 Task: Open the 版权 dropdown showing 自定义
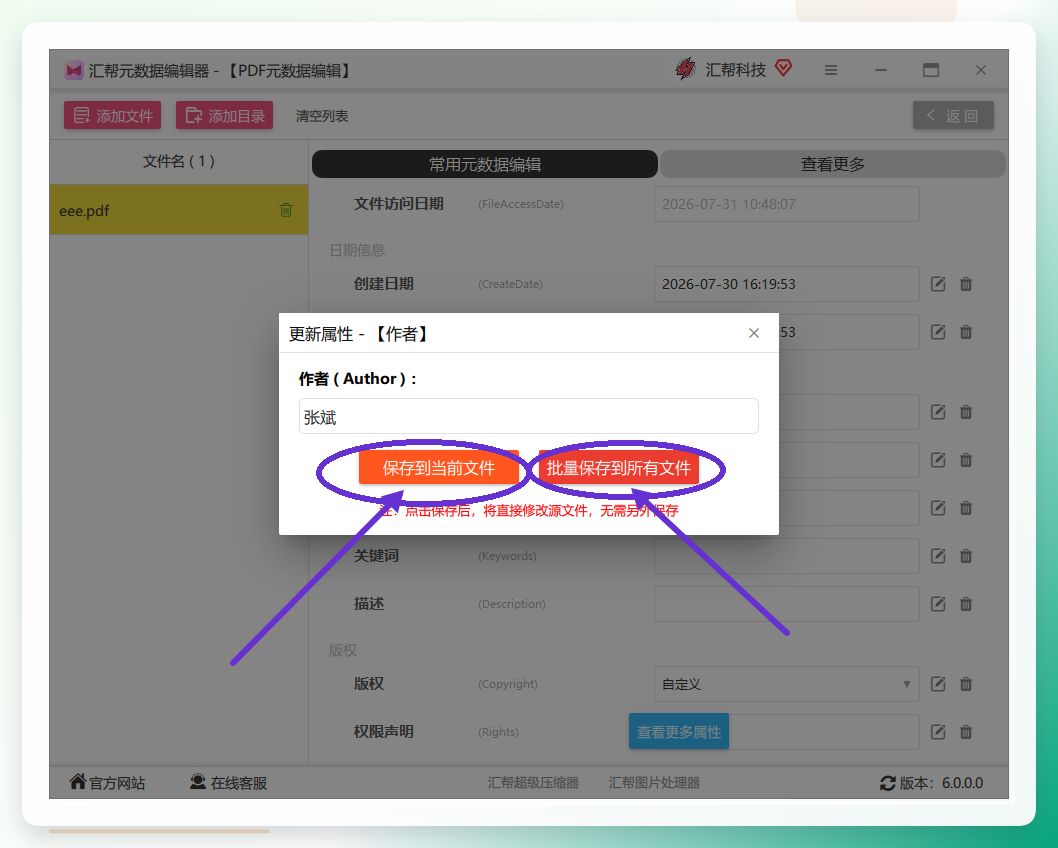coord(786,684)
